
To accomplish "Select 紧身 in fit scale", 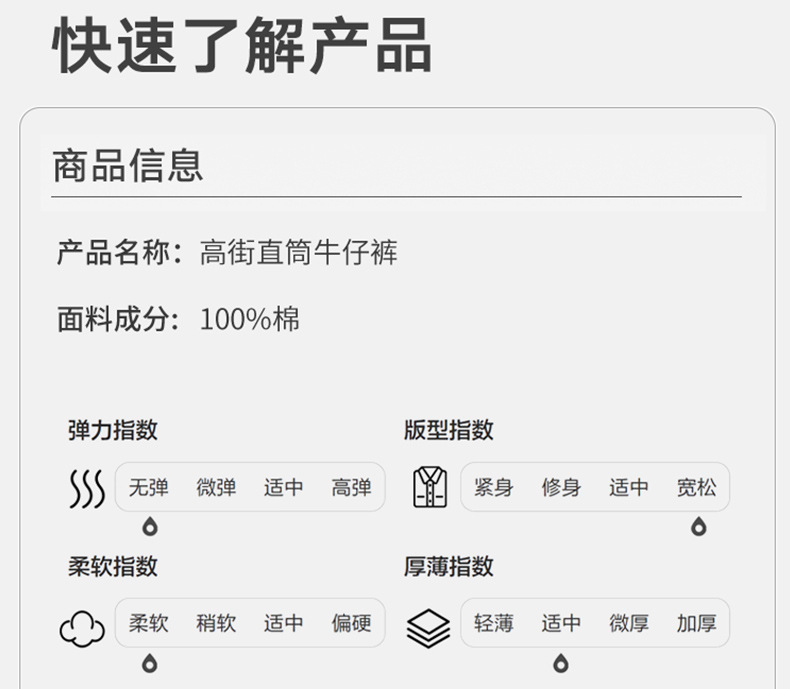I will [494, 488].
